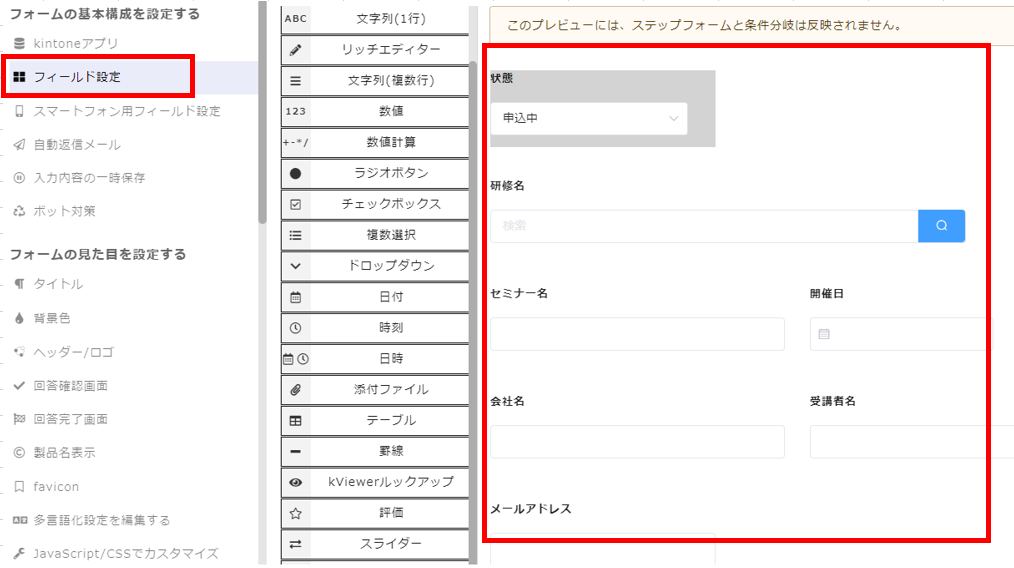Add a ラジオボタン field

[x=375, y=173]
